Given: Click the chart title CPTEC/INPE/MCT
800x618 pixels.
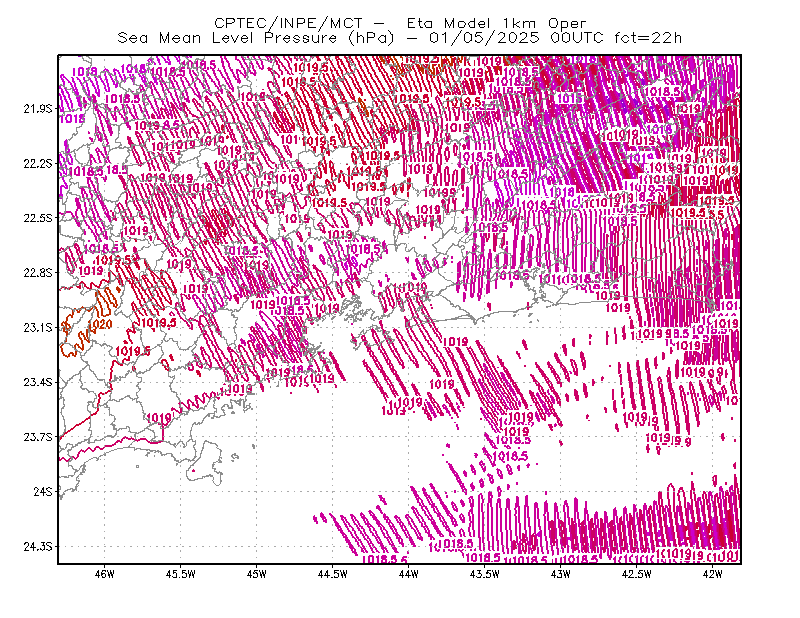Looking at the screenshot, I should [x=288, y=23].
